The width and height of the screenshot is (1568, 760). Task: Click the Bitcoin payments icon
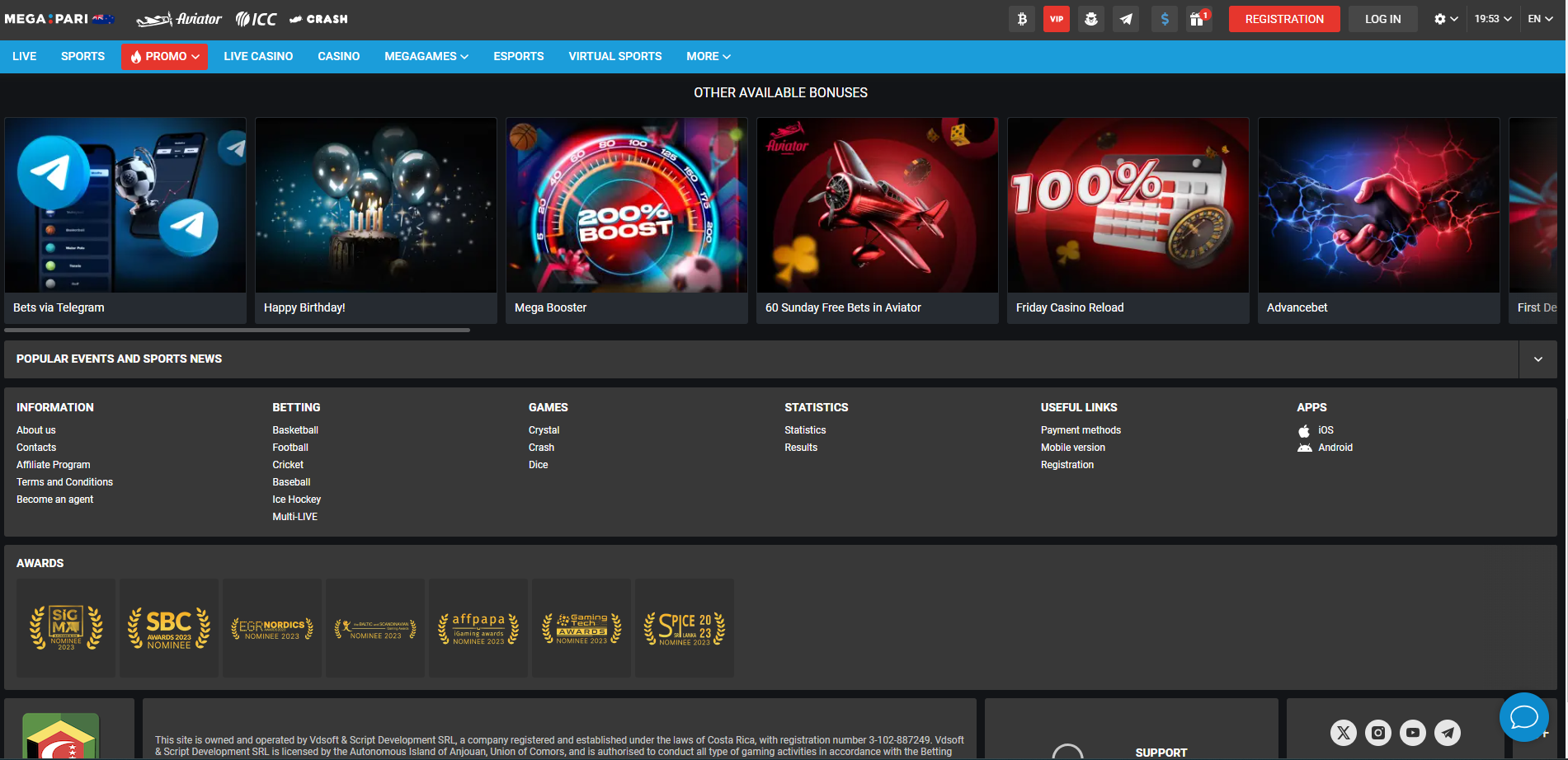pyautogui.click(x=1022, y=19)
